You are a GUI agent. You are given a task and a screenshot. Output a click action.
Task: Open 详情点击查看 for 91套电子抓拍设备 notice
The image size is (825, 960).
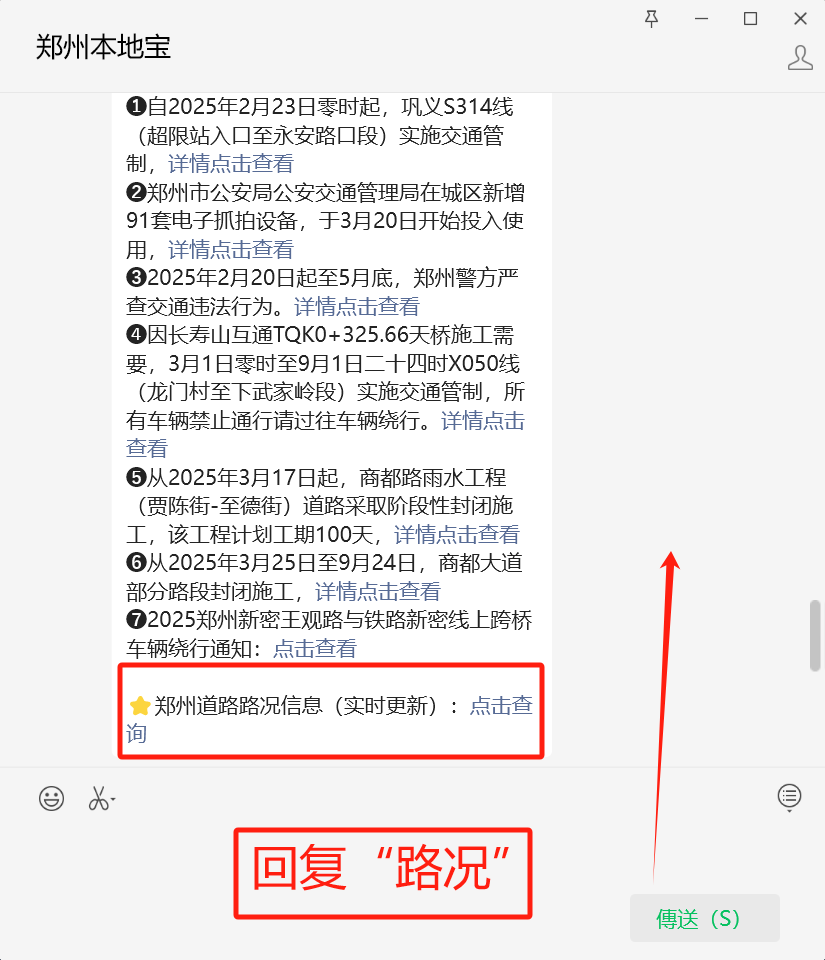[231, 249]
